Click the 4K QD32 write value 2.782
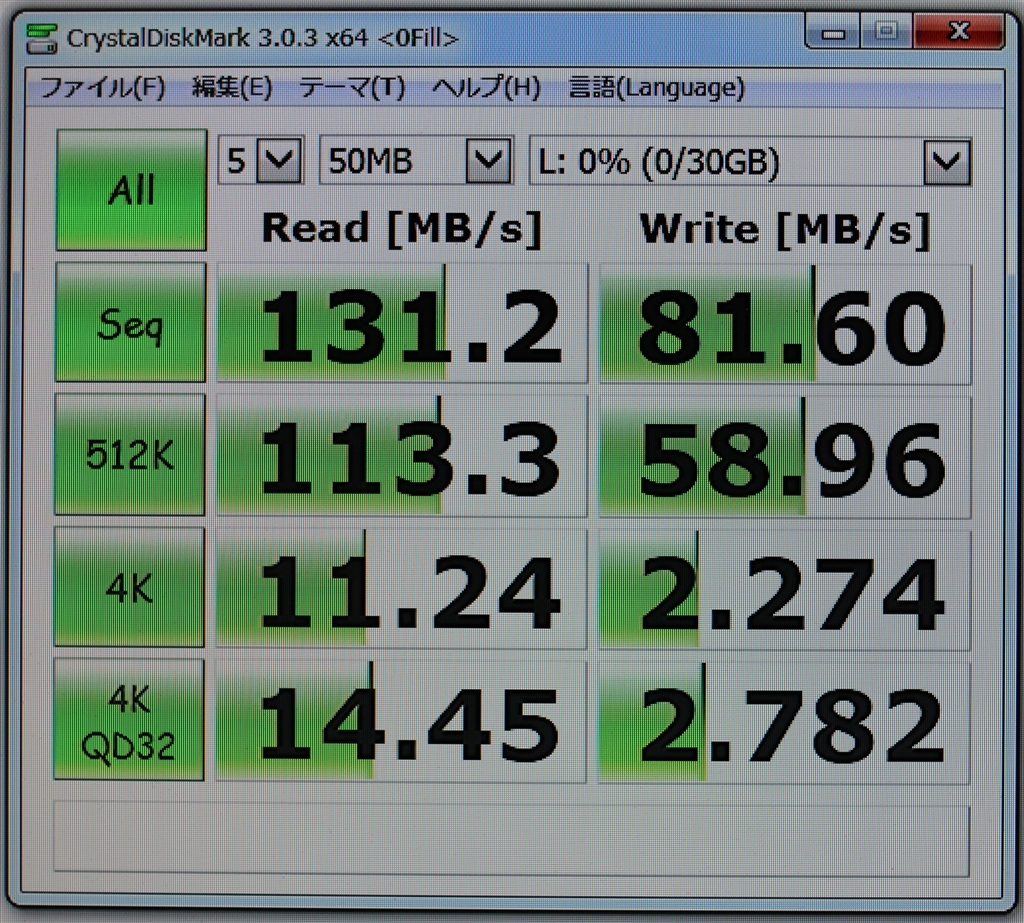Viewport: 1024px width, 923px height. pos(784,723)
